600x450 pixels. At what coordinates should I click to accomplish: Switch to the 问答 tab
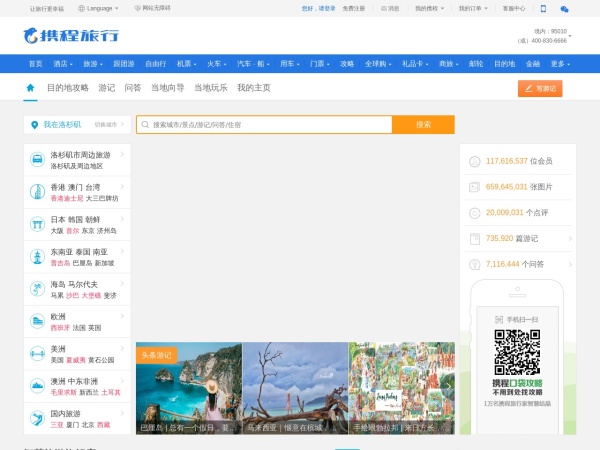point(132,88)
